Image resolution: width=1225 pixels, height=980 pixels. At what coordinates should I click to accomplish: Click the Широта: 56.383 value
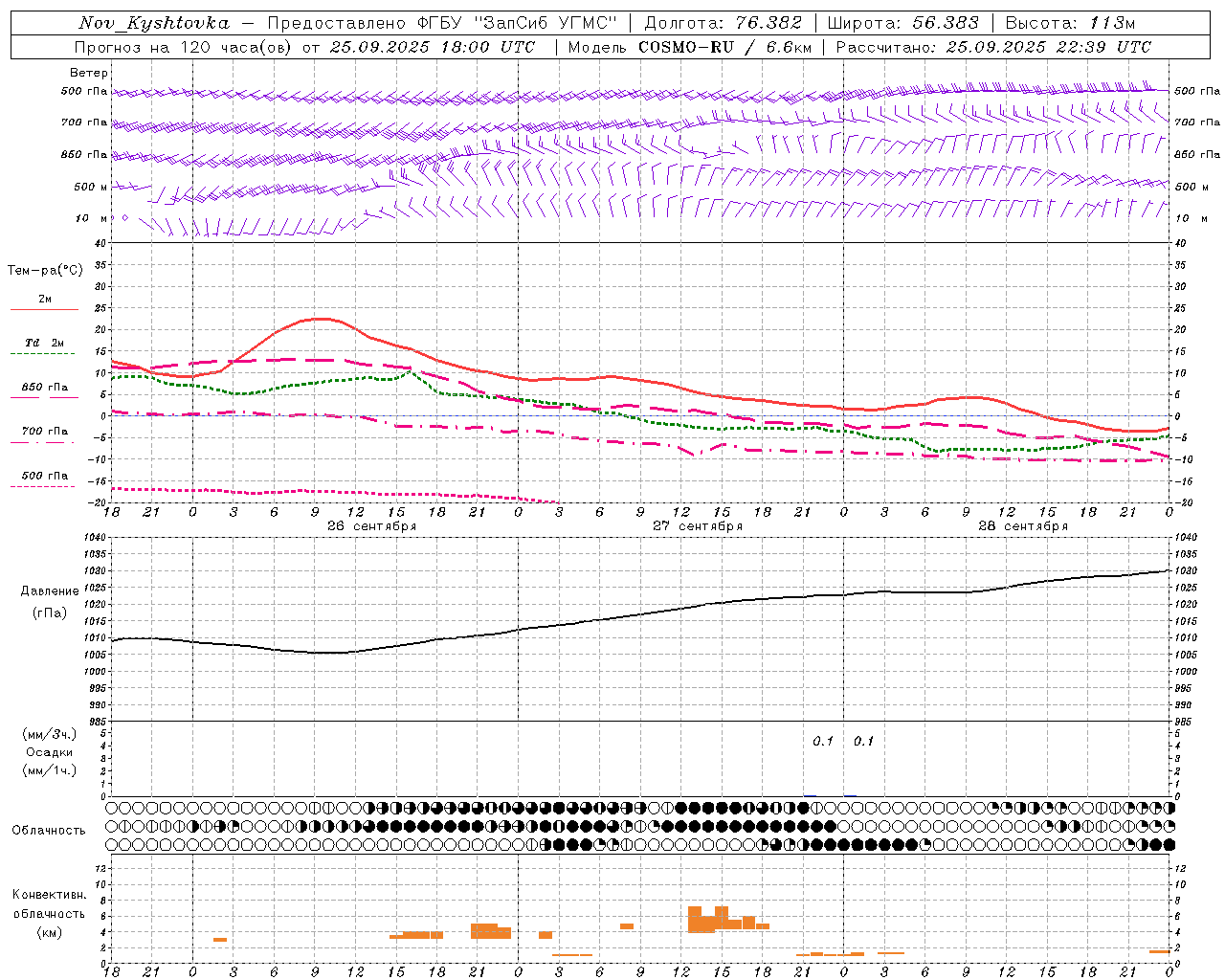click(902, 23)
